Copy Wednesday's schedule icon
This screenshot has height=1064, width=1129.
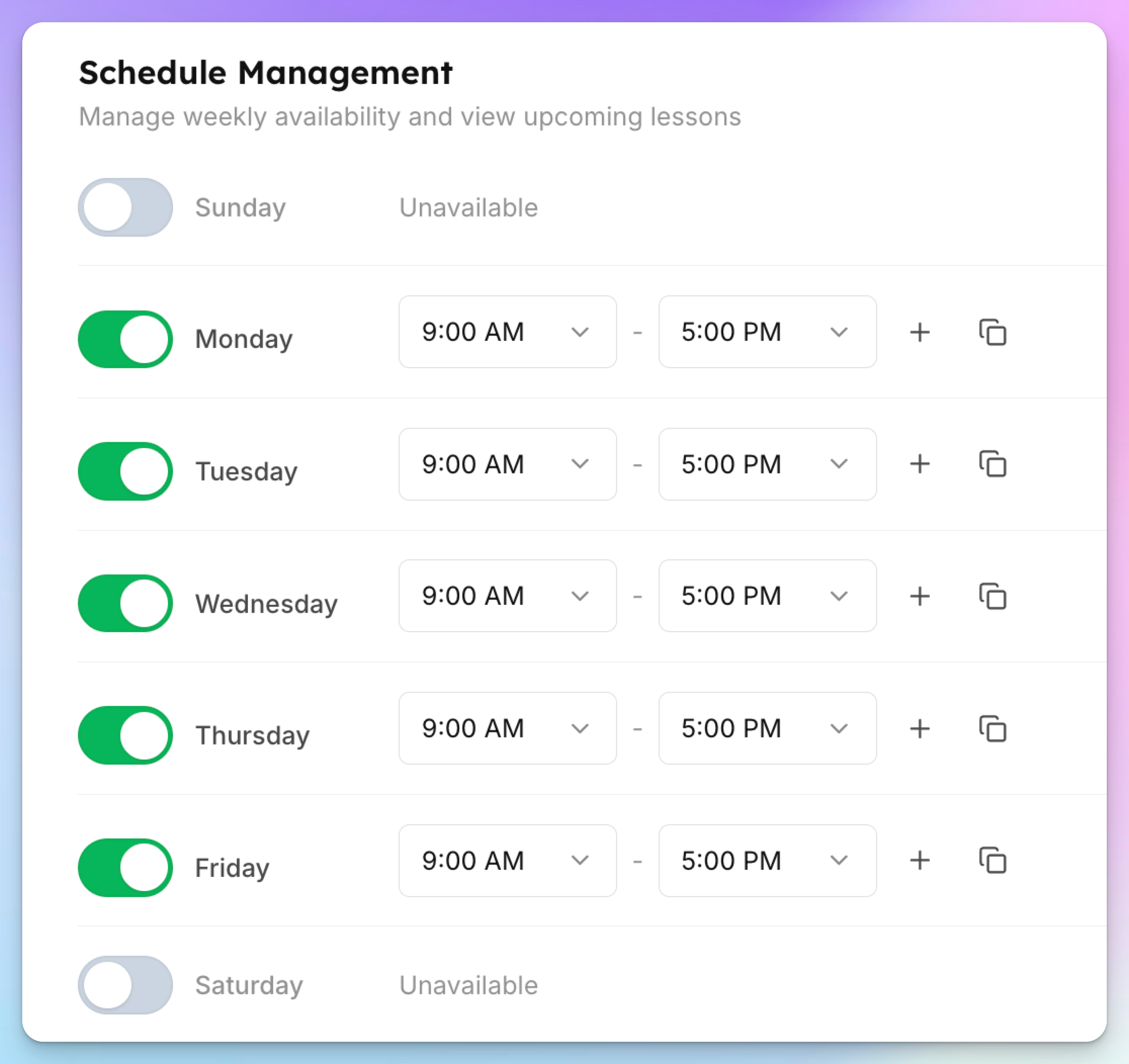992,596
